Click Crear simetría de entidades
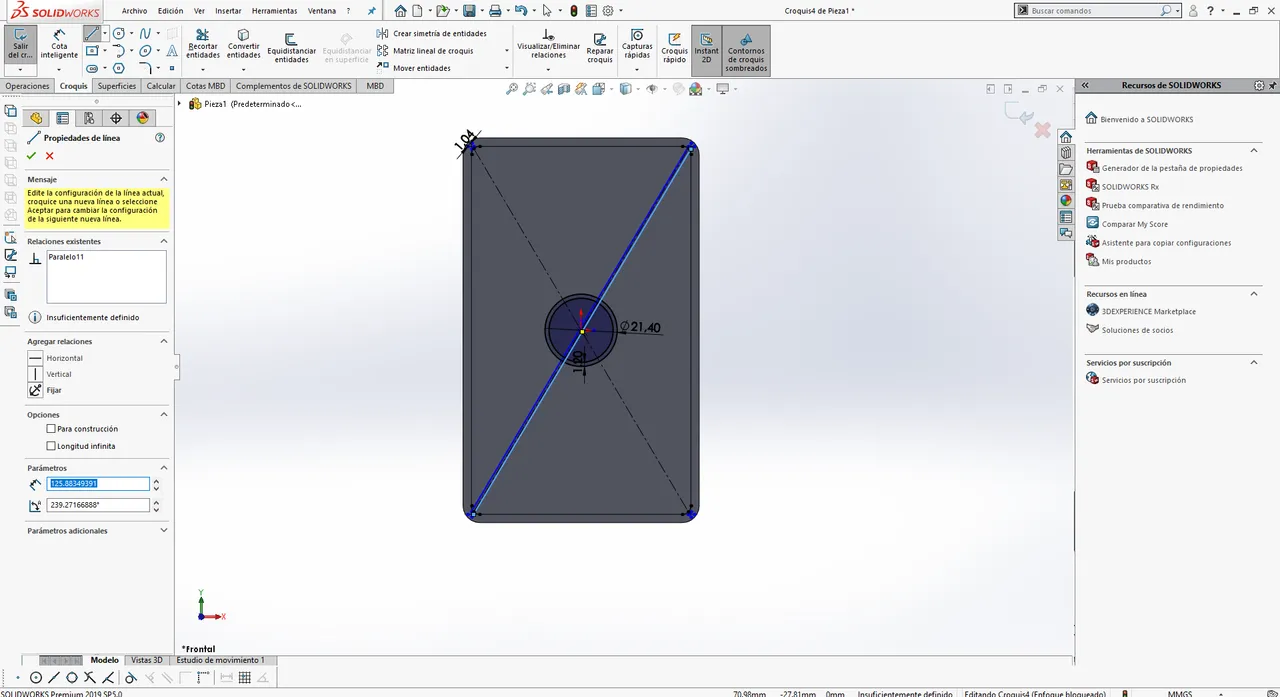Viewport: 1280px width, 697px height. pos(432,33)
